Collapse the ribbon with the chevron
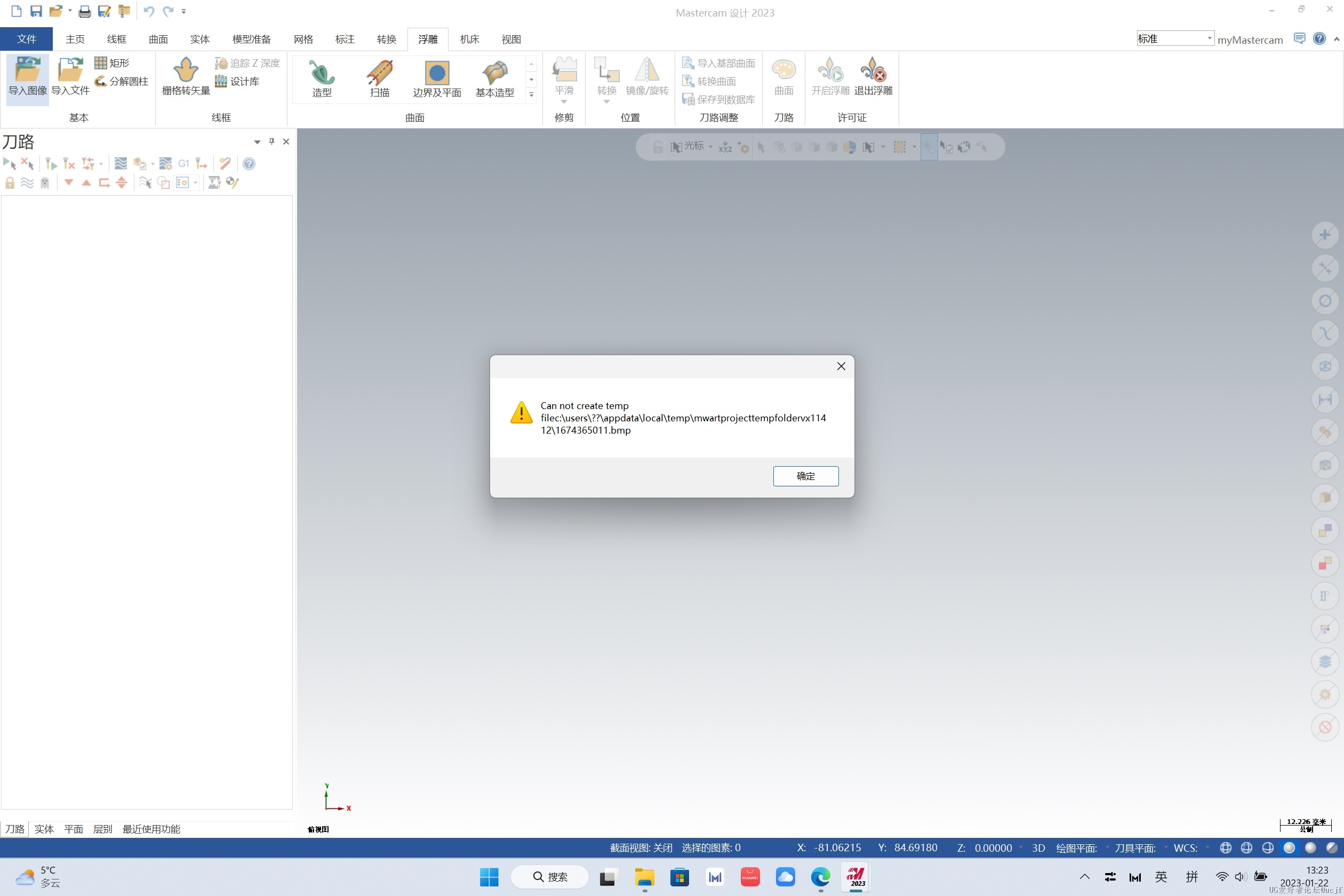1344x896 pixels. point(1337,39)
